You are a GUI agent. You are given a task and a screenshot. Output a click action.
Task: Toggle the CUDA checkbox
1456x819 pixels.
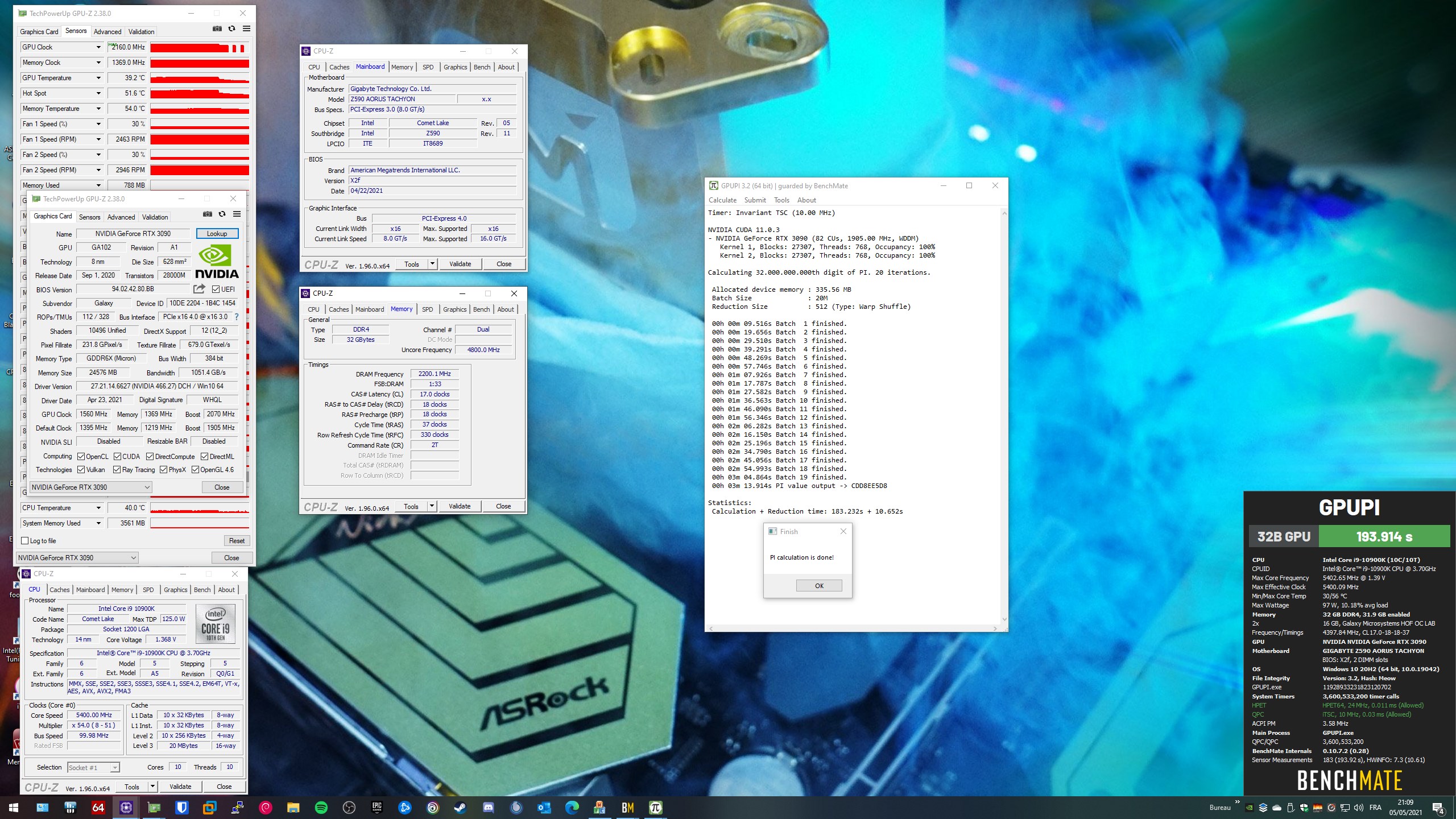point(117,456)
